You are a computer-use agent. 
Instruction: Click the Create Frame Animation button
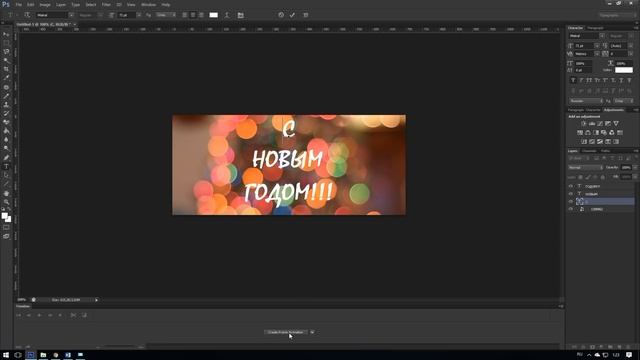click(x=286, y=332)
